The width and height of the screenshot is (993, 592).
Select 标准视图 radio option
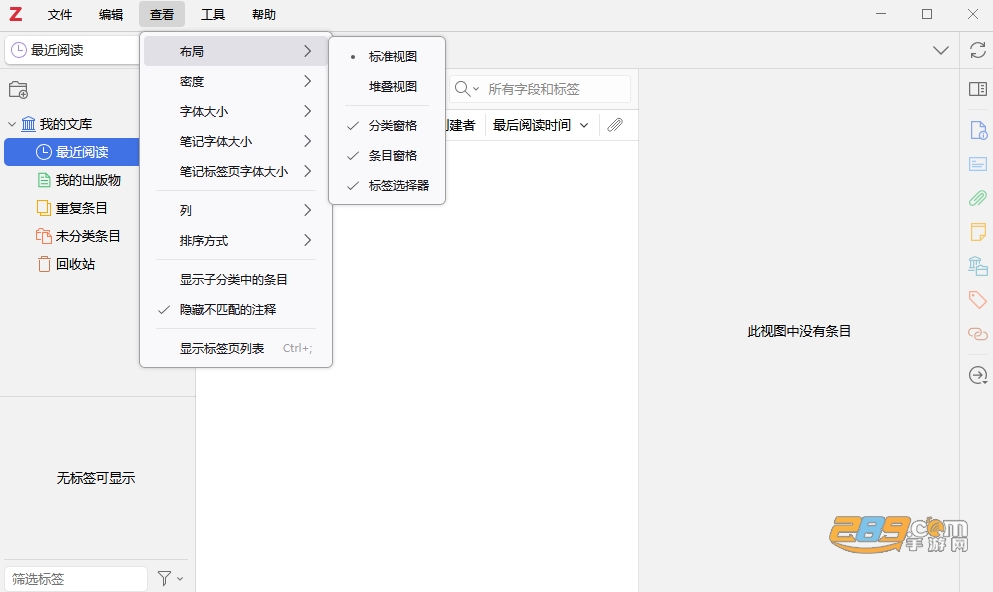[386, 56]
